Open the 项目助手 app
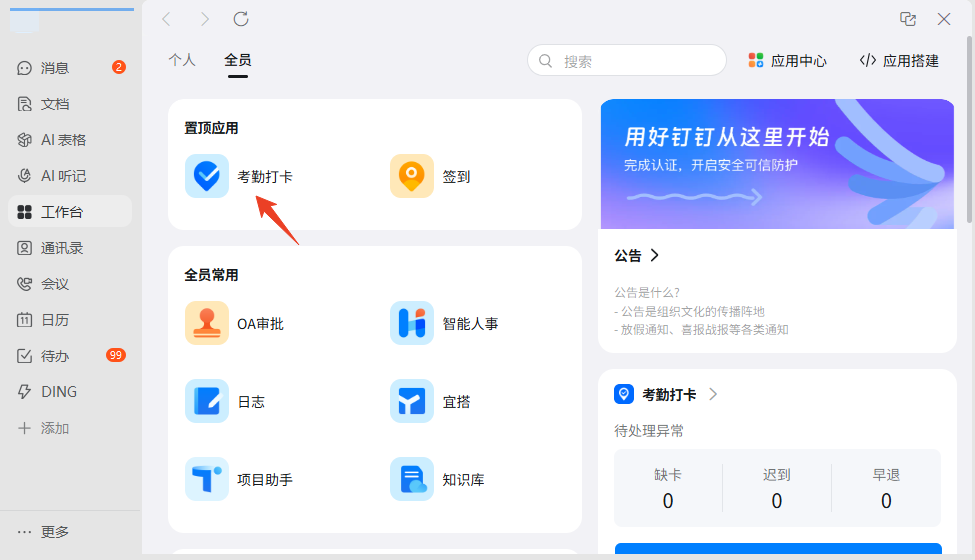This screenshot has width=975, height=560. tap(239, 480)
